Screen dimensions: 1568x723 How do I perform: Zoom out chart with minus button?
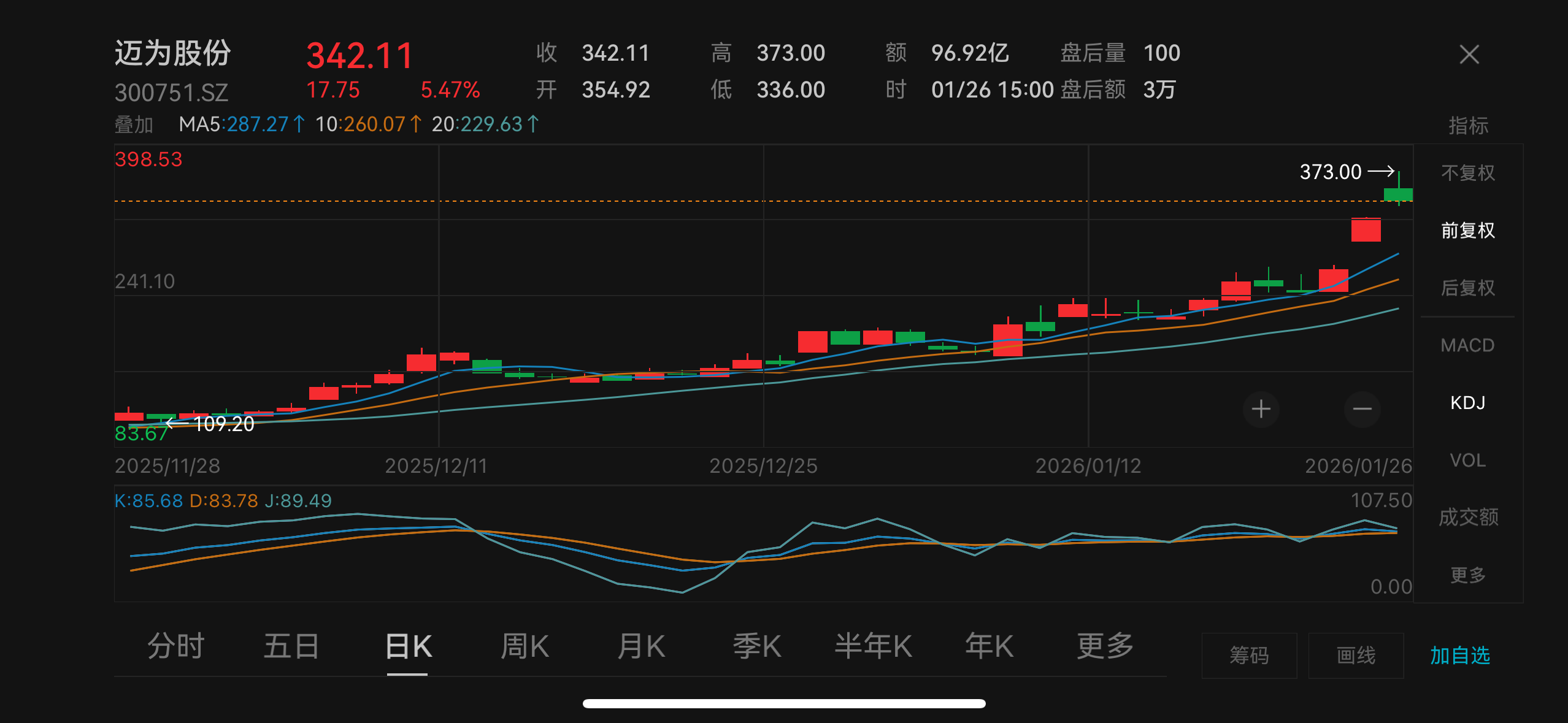1362,409
